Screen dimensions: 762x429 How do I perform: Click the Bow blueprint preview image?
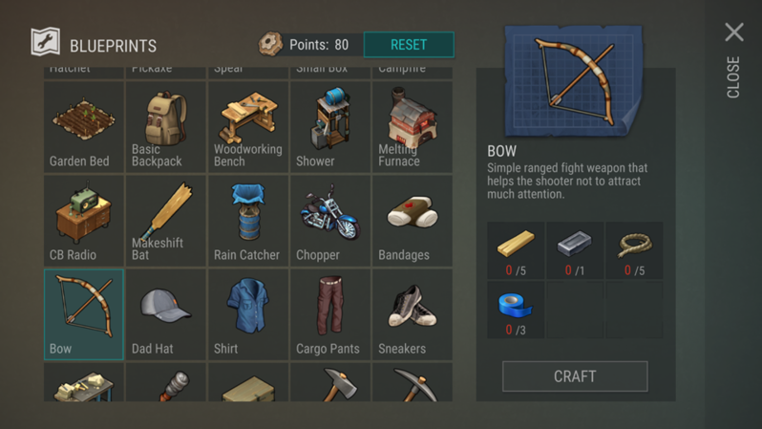click(x=574, y=81)
